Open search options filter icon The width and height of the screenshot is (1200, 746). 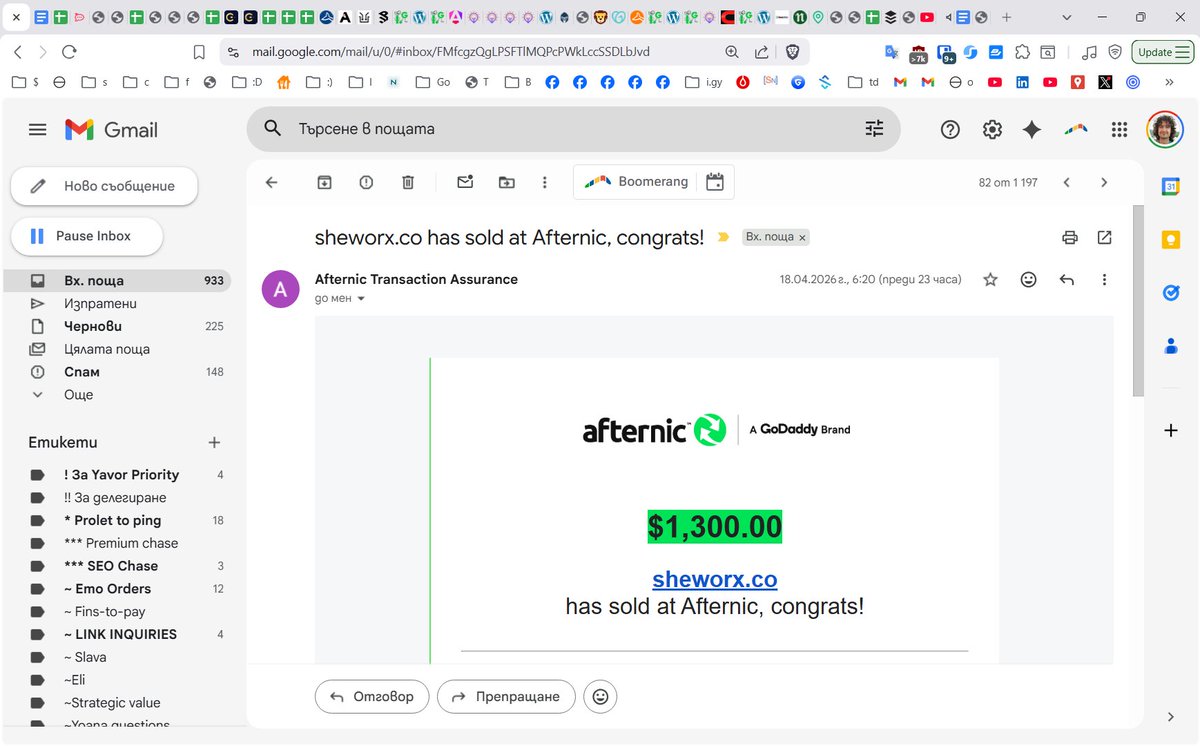(874, 128)
